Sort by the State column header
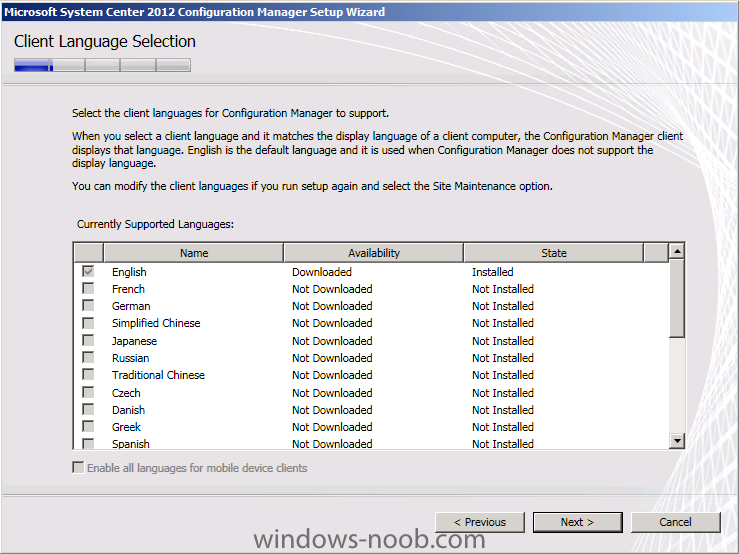Image resolution: width=739 pixels, height=554 pixels. (x=554, y=253)
